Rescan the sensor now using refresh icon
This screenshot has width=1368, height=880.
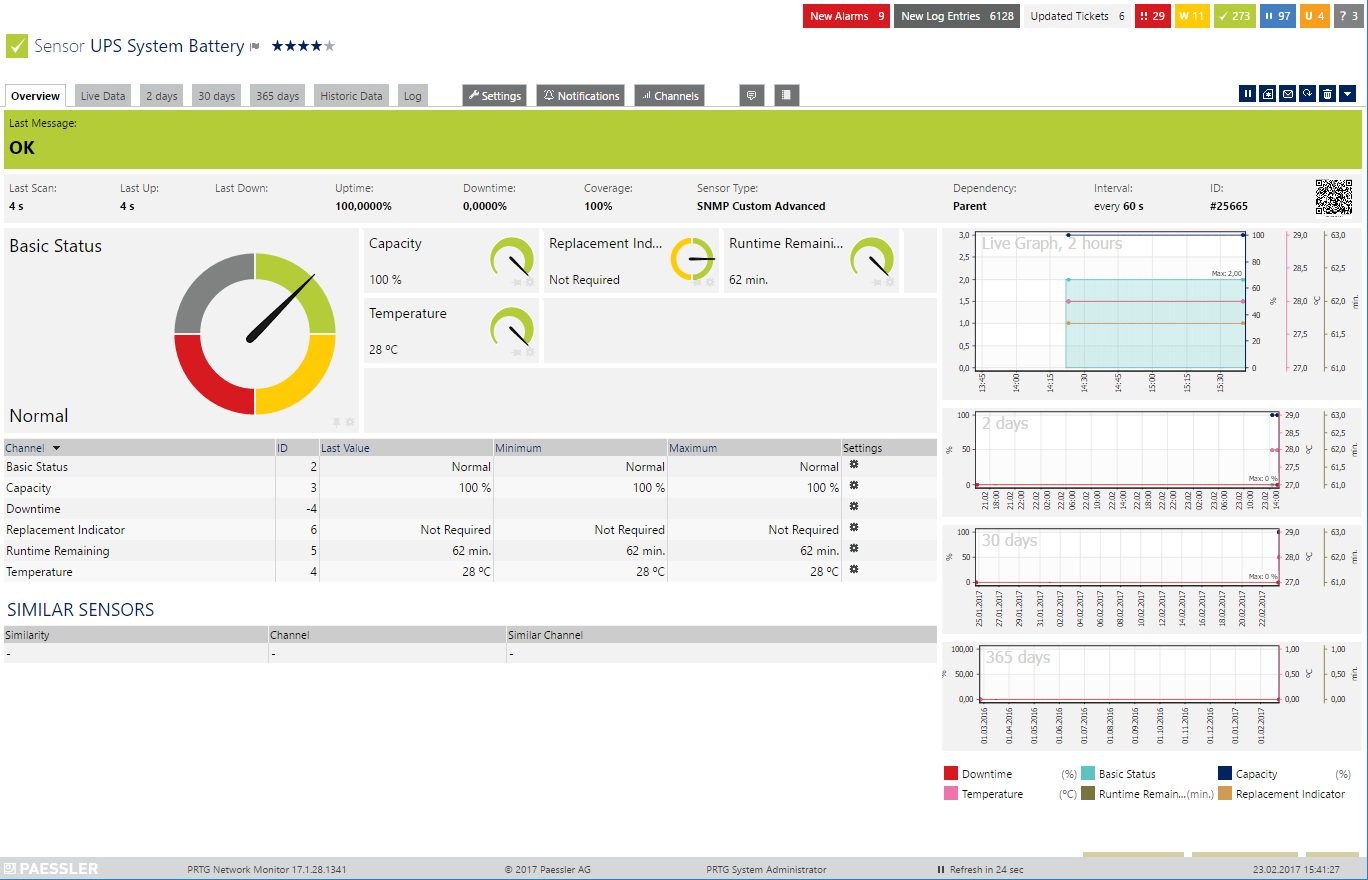[1308, 93]
